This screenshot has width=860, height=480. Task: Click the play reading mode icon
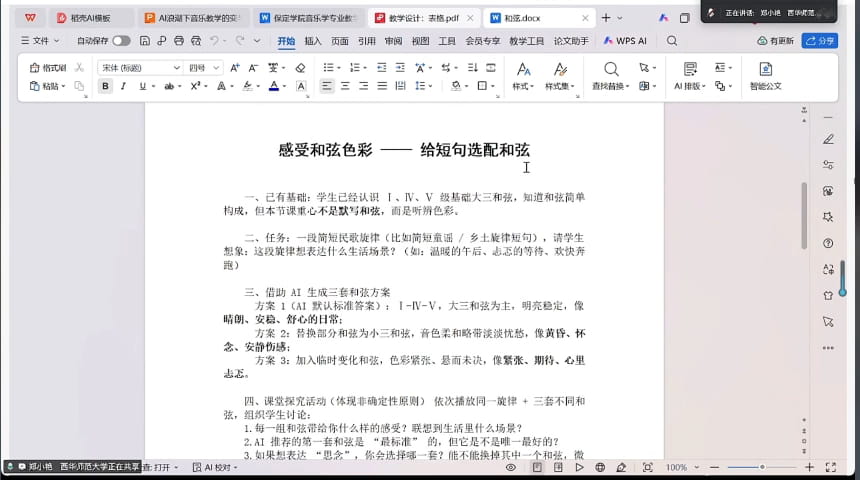pos(579,467)
